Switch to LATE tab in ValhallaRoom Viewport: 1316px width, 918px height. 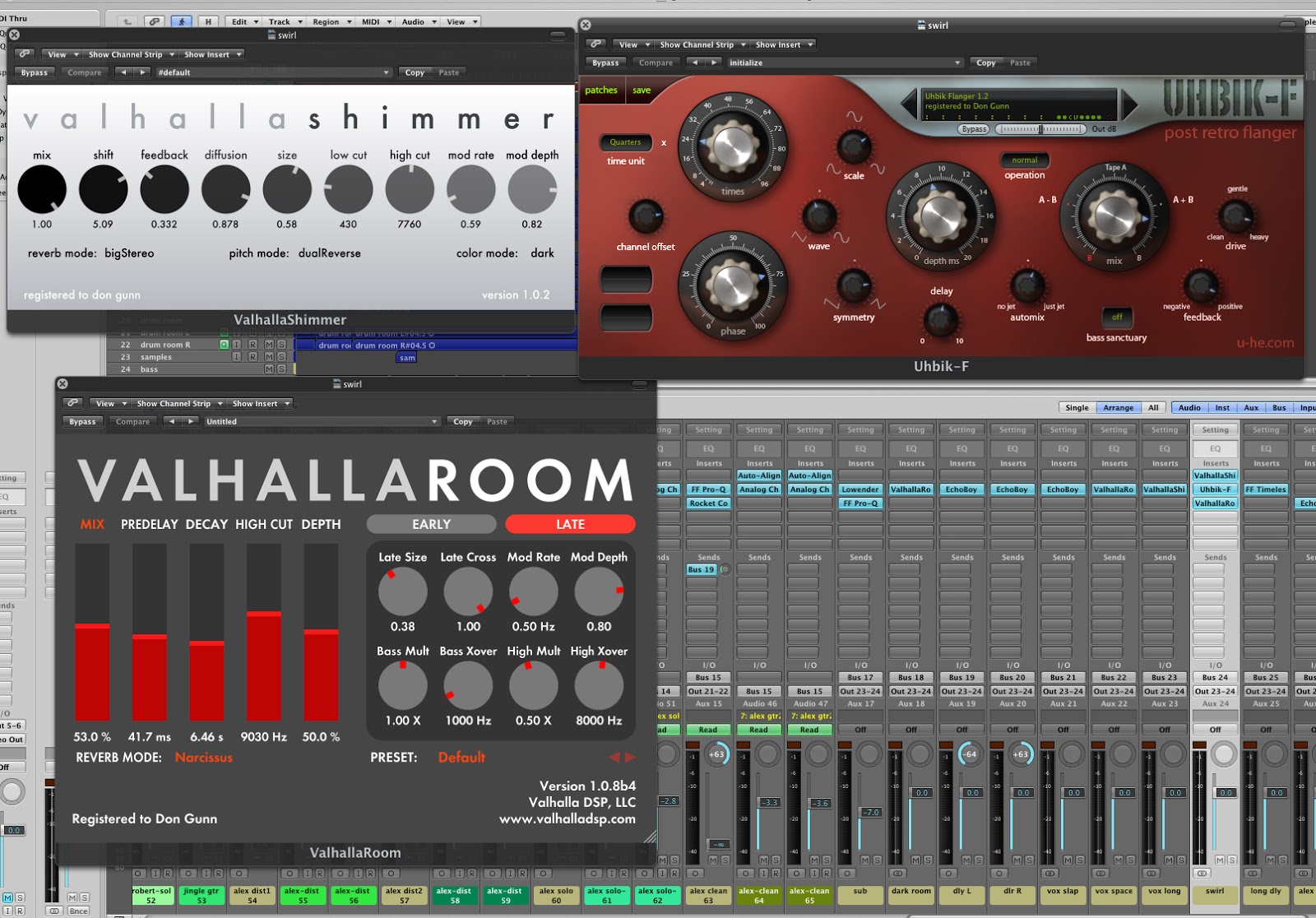click(x=570, y=524)
